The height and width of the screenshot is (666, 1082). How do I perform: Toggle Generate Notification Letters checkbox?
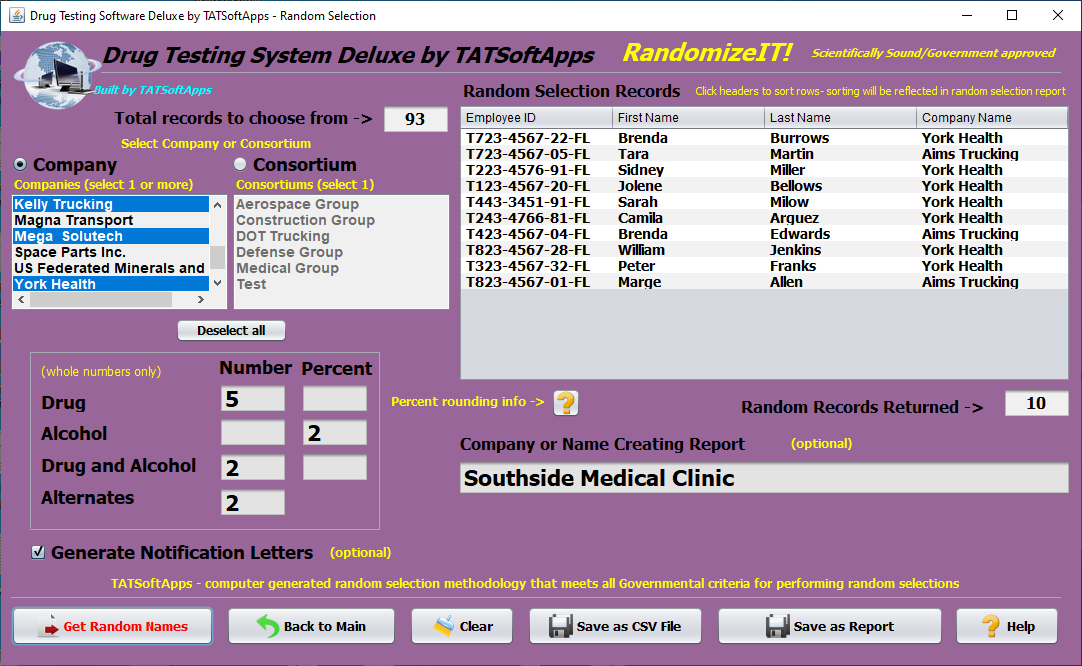(38, 552)
